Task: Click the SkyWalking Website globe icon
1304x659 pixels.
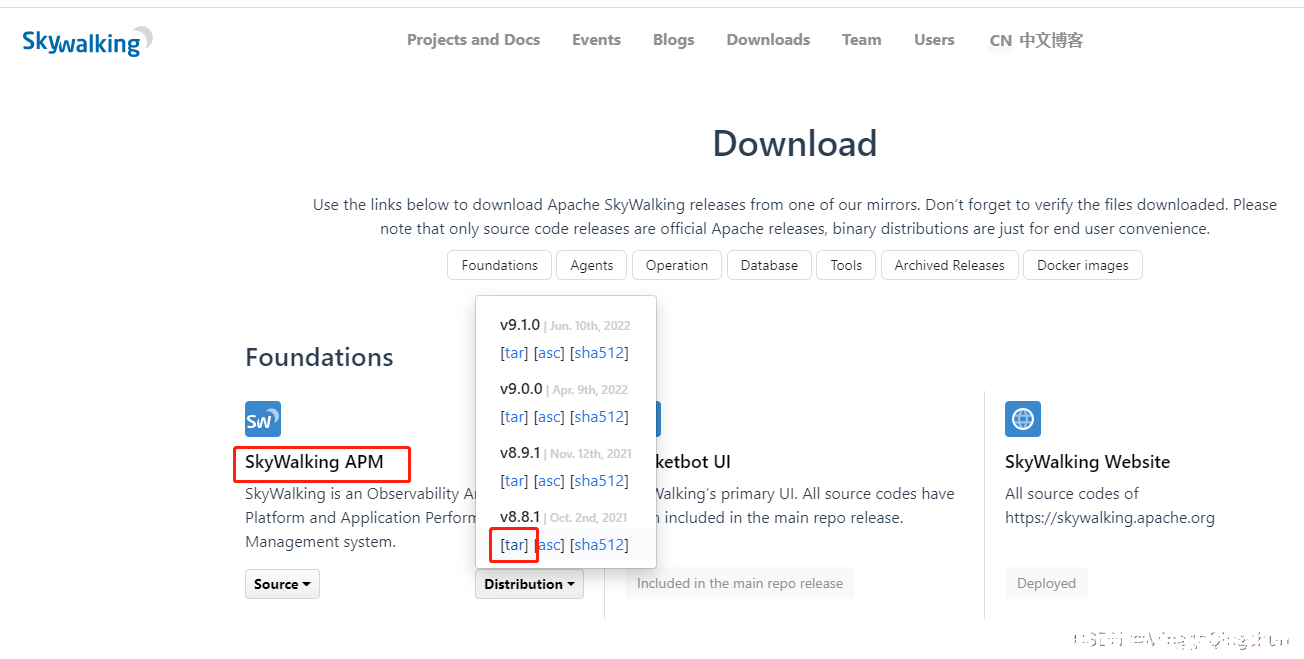Action: pos(1023,419)
